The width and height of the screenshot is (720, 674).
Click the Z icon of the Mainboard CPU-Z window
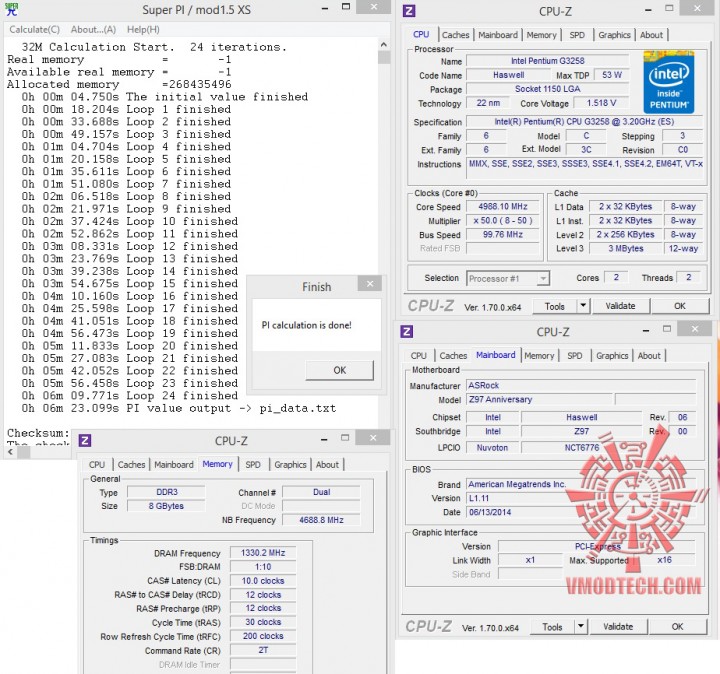(407, 331)
